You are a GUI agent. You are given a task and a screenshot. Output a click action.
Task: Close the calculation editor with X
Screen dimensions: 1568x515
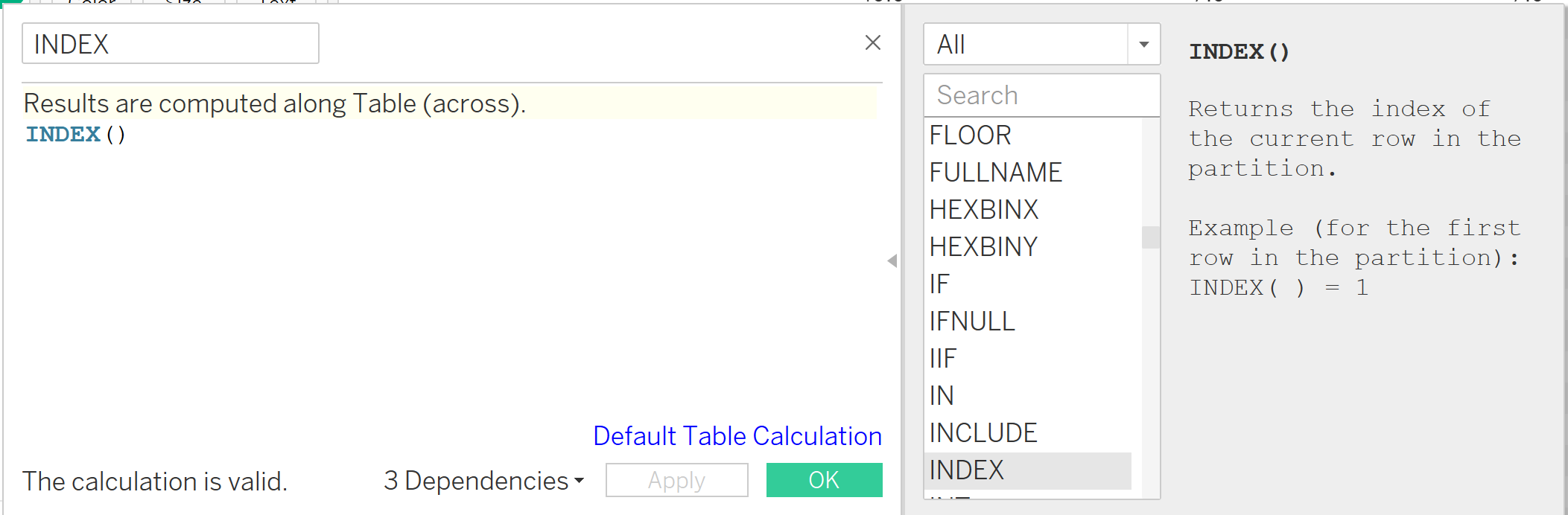(x=873, y=43)
